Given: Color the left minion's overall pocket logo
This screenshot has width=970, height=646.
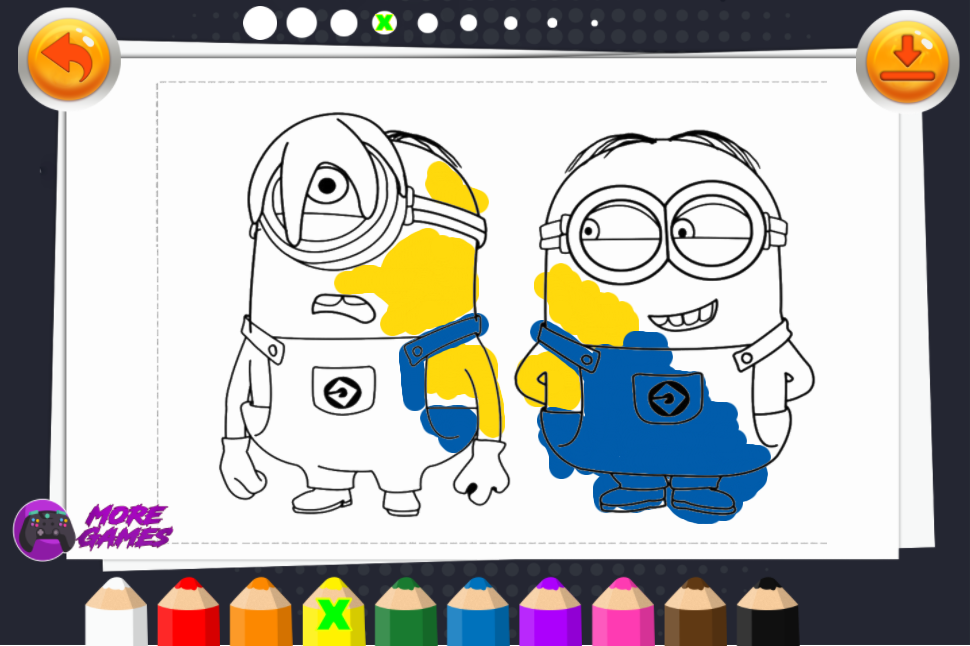Looking at the screenshot, I should (x=343, y=392).
